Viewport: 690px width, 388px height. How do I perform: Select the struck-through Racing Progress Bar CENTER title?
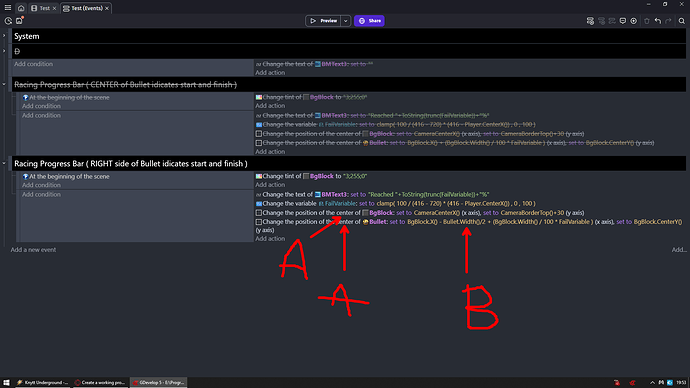[x=125, y=84]
